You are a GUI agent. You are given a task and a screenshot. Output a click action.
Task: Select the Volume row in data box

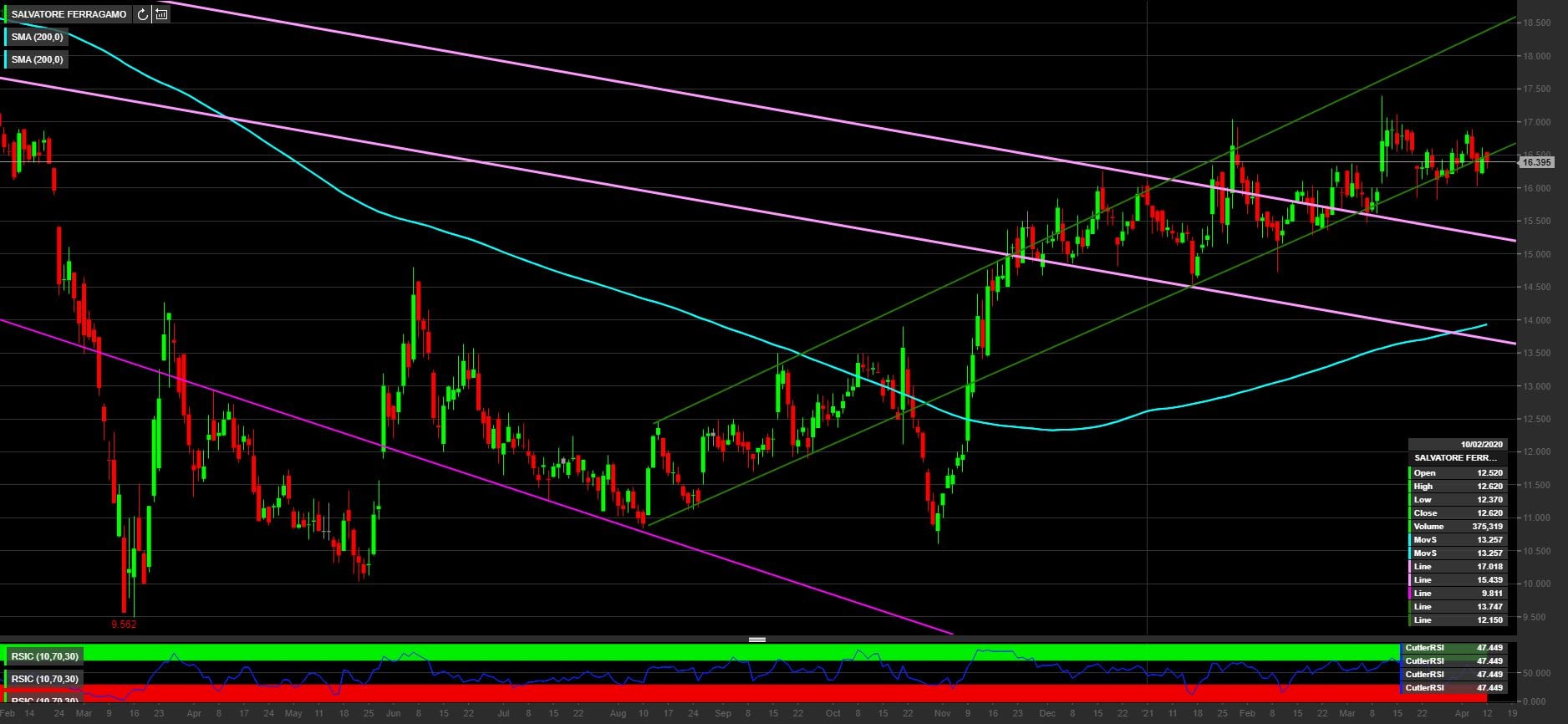[x=1458, y=527]
